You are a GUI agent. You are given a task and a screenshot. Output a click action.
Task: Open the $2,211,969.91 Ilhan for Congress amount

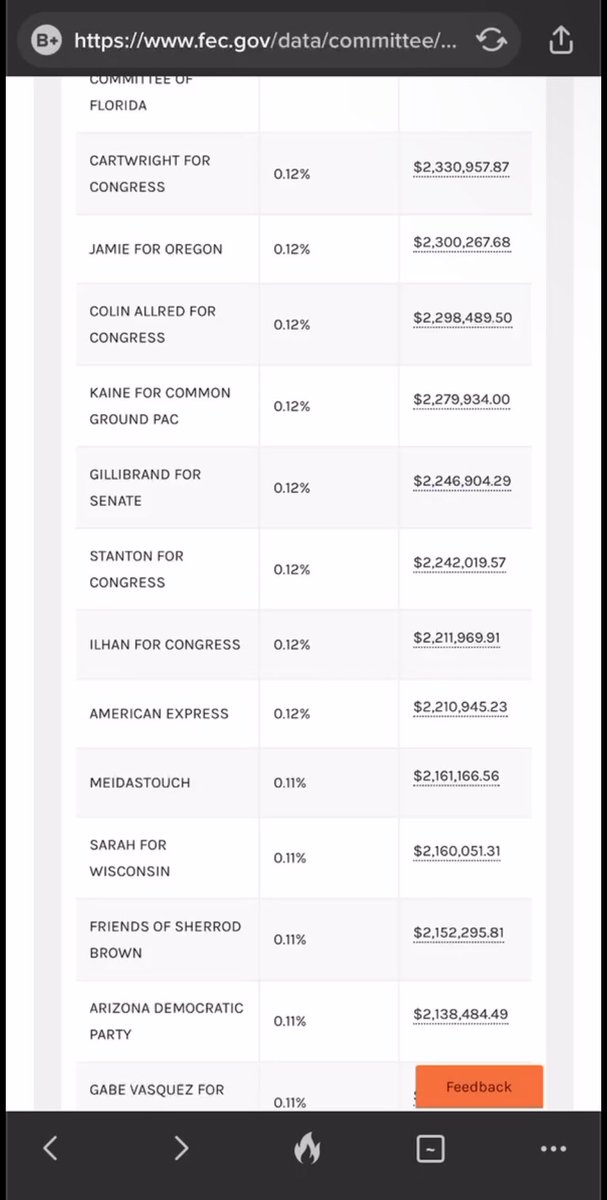coord(457,638)
